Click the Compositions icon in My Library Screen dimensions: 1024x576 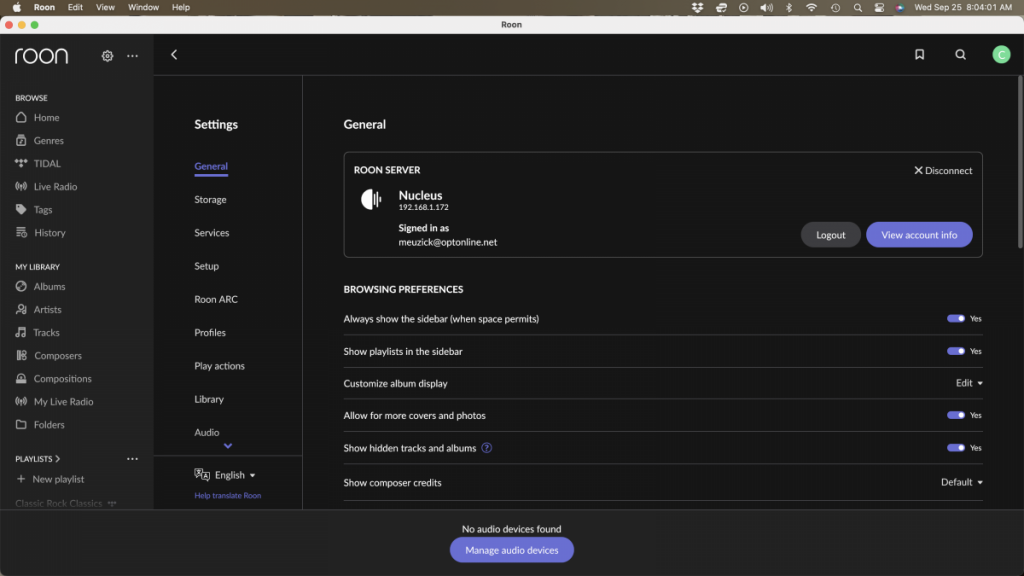click(21, 379)
